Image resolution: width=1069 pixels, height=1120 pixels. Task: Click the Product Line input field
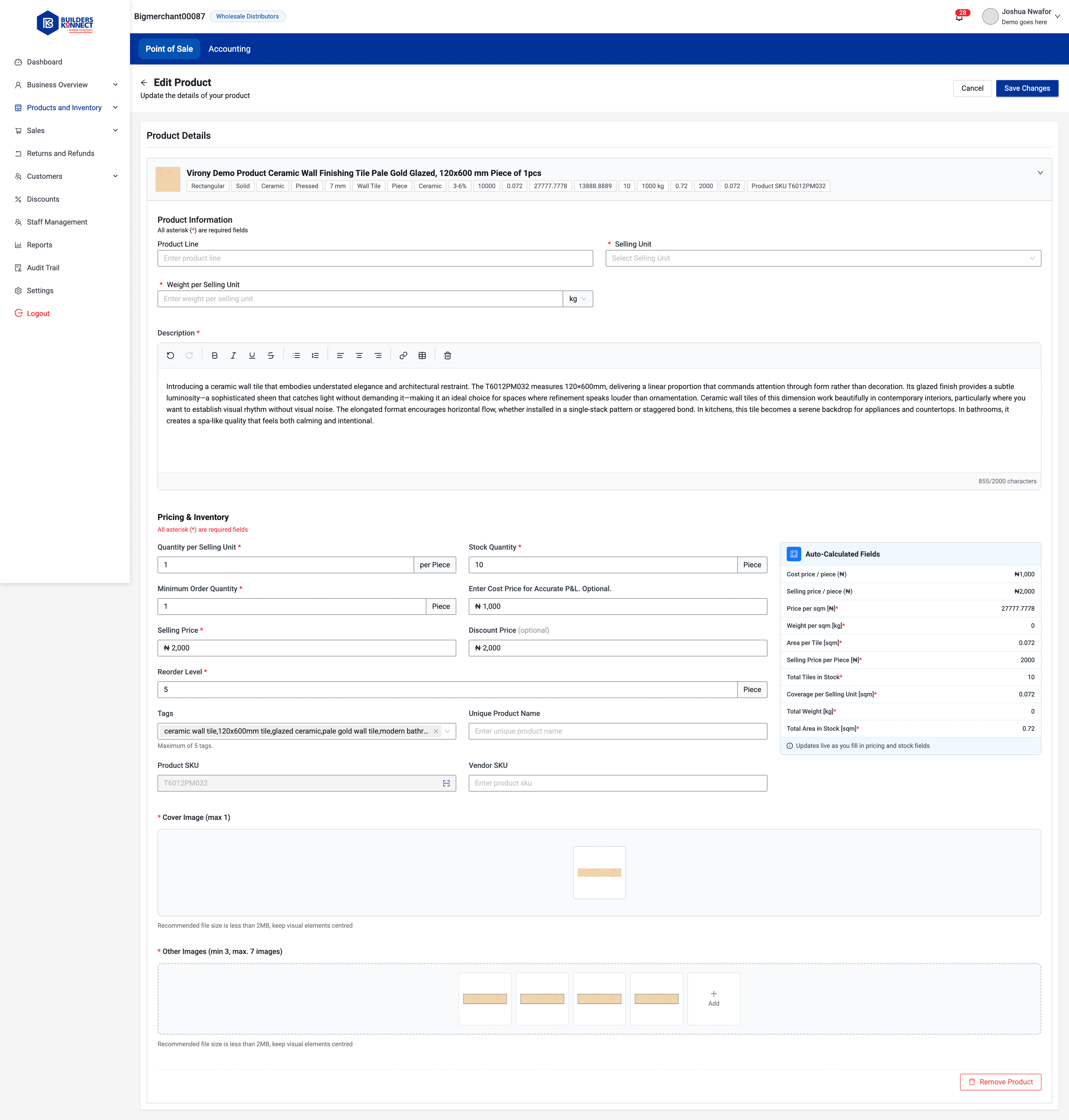pyautogui.click(x=375, y=259)
